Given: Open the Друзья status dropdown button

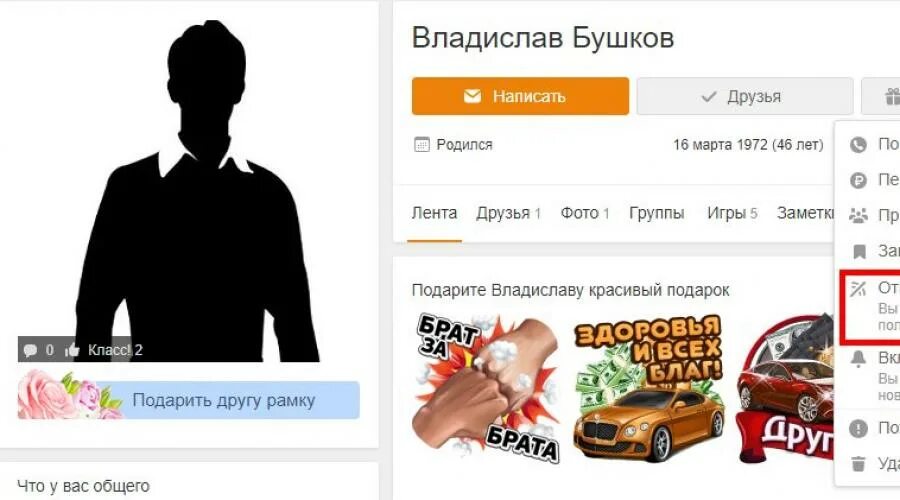Looking at the screenshot, I should pos(744,96).
